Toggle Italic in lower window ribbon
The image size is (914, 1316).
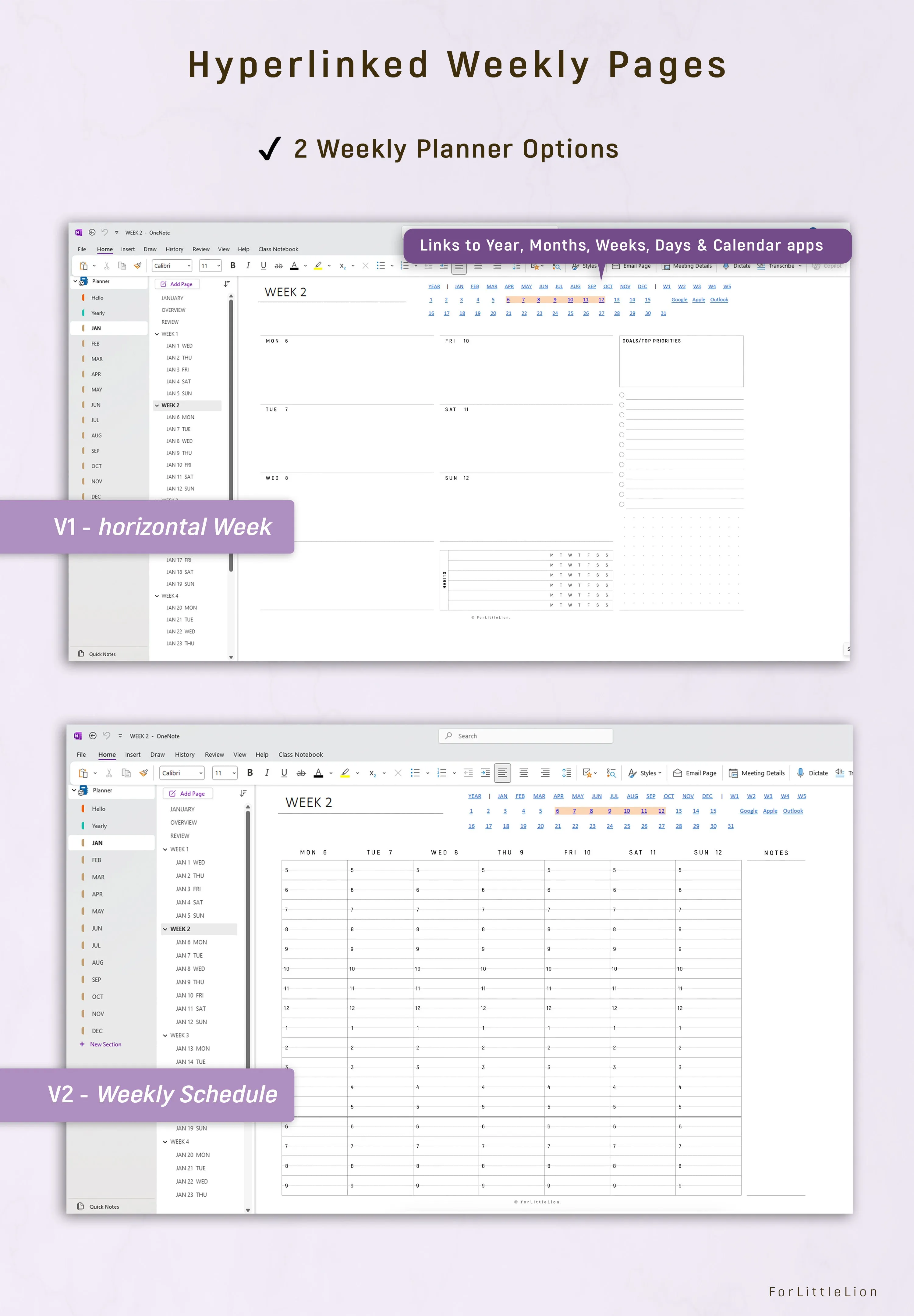267,773
